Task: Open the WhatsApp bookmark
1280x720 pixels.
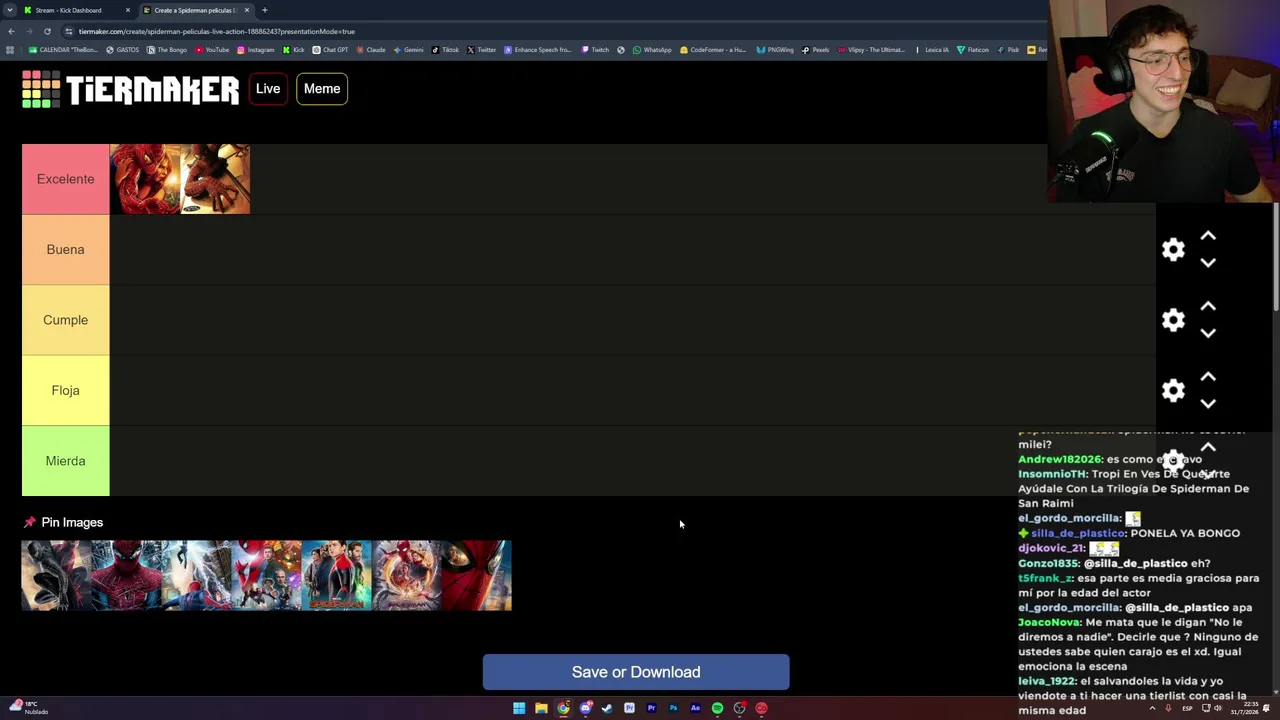Action: [652, 50]
